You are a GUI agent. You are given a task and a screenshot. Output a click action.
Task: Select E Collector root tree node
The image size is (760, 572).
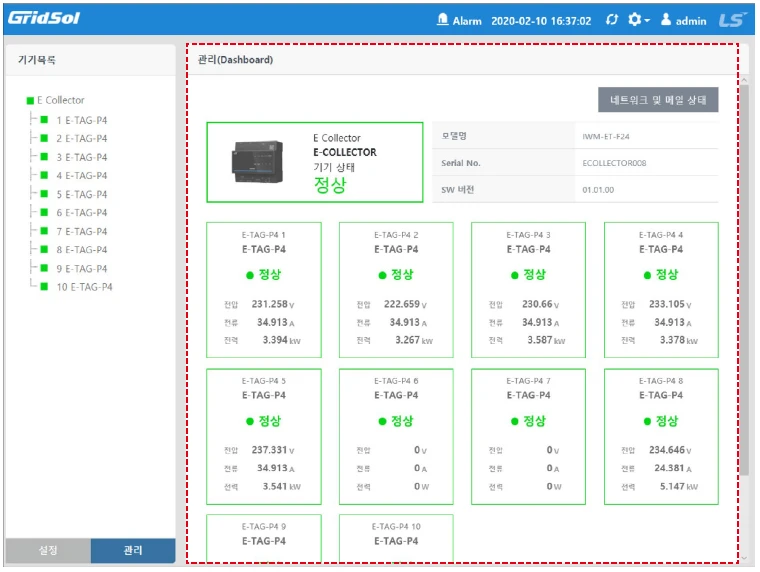point(61,100)
